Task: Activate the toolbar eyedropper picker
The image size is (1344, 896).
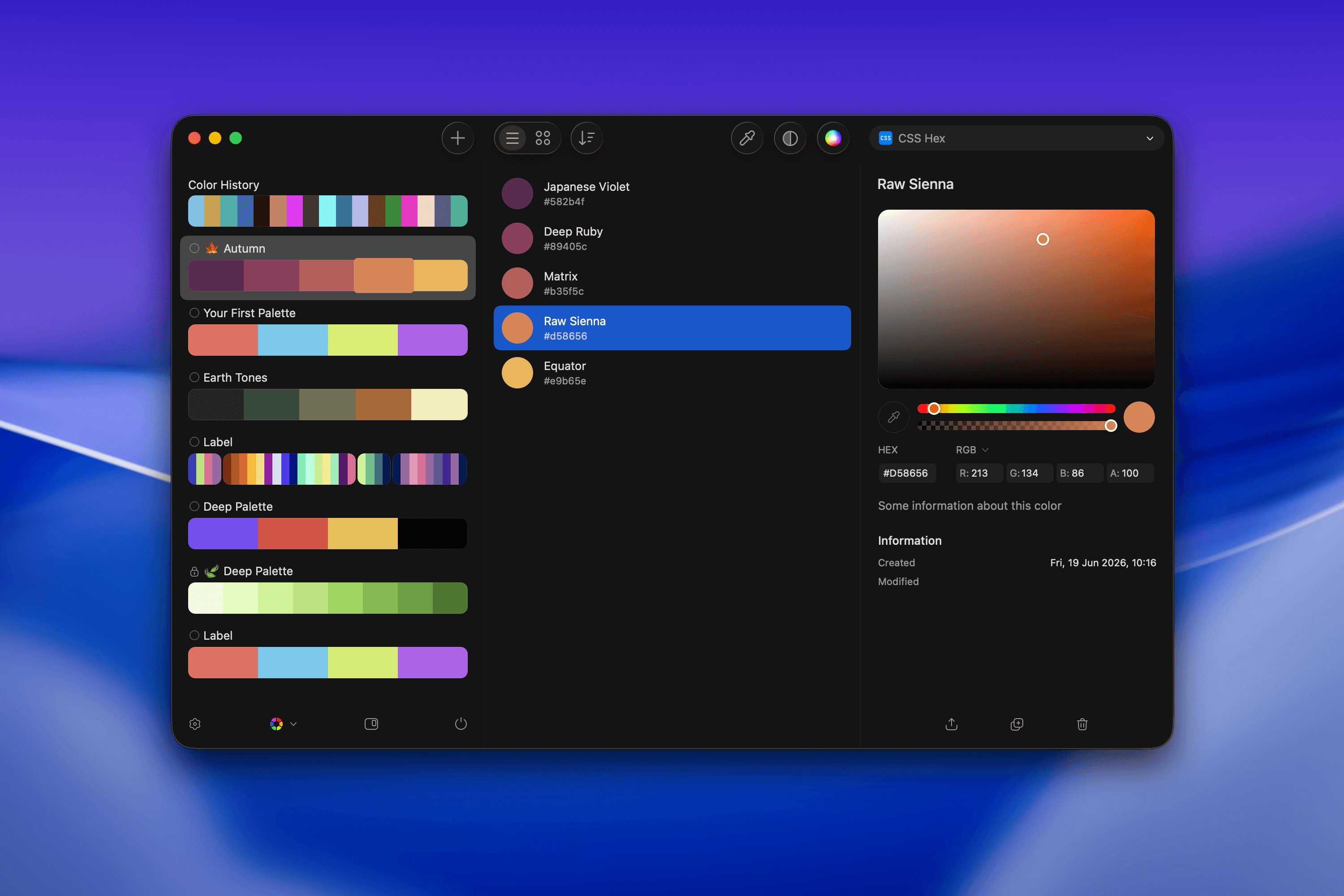Action: click(x=747, y=138)
